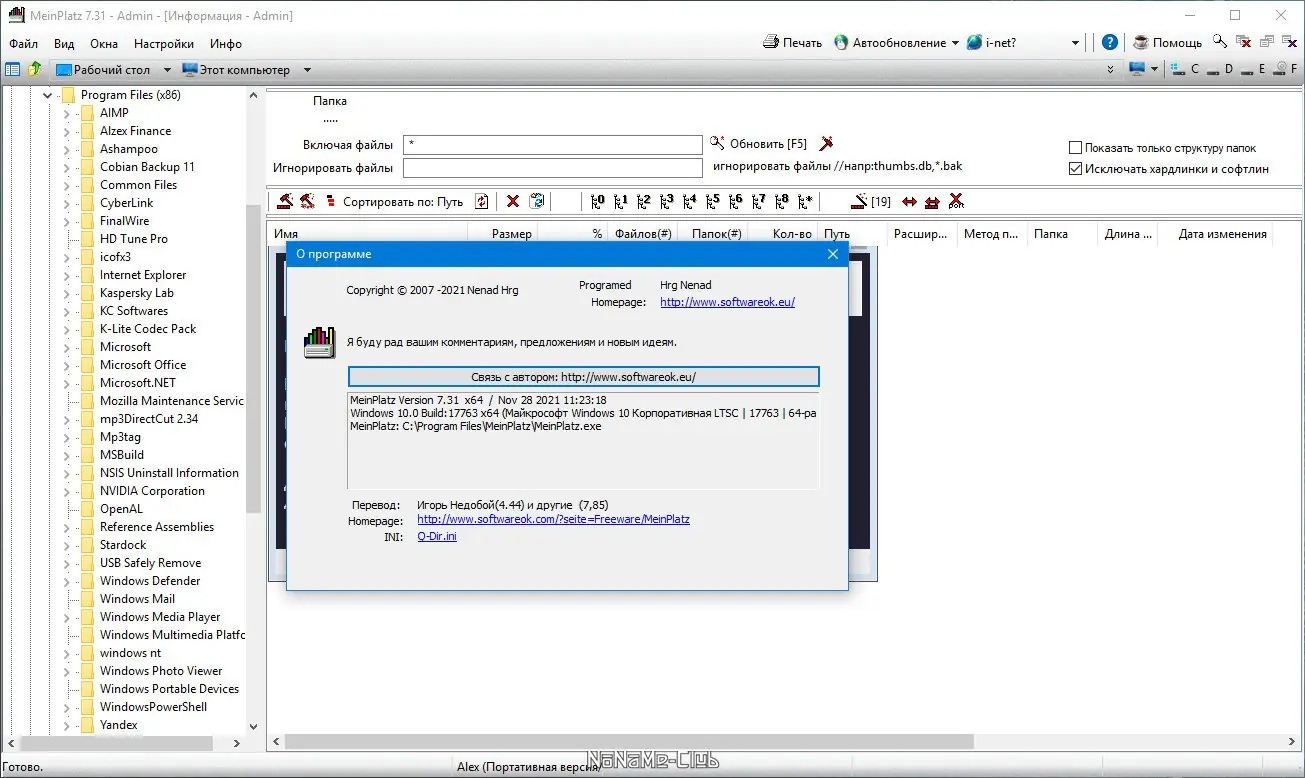This screenshot has height=778, width=1305.
Task: Enable 'Показать только структуру папок' checkbox
Action: [1076, 148]
